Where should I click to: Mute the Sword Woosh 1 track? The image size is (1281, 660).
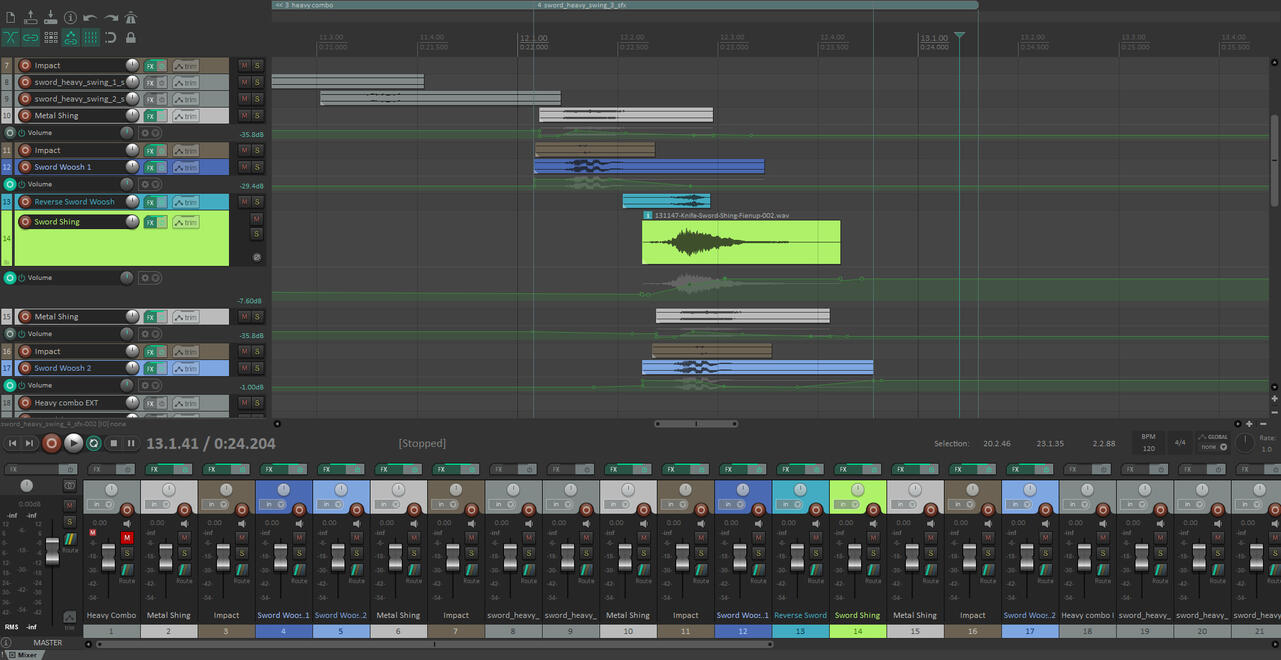[x=244, y=167]
